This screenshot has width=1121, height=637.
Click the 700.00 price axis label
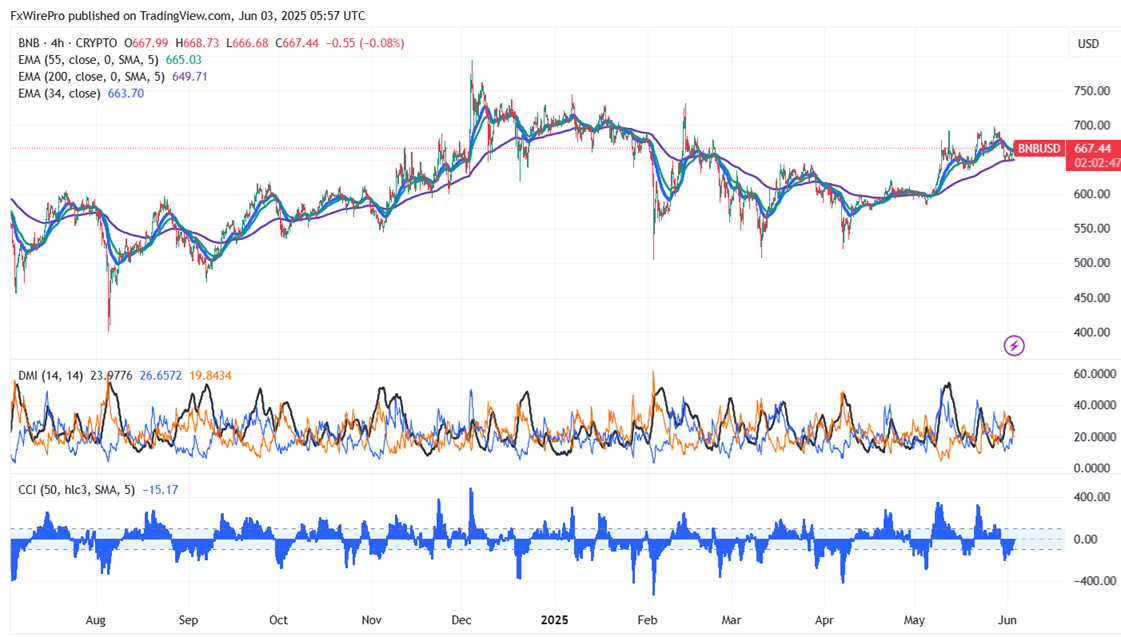pyautogui.click(x=1092, y=125)
